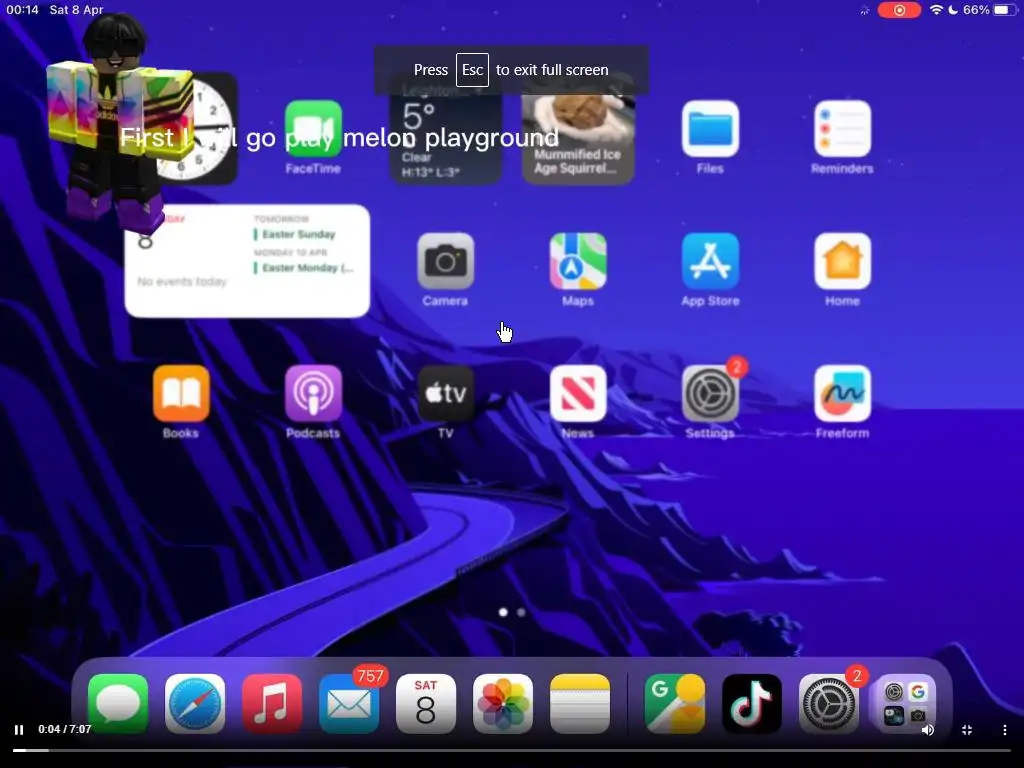Viewport: 1024px width, 768px height.
Task: Launch the Books app
Action: tap(181, 393)
